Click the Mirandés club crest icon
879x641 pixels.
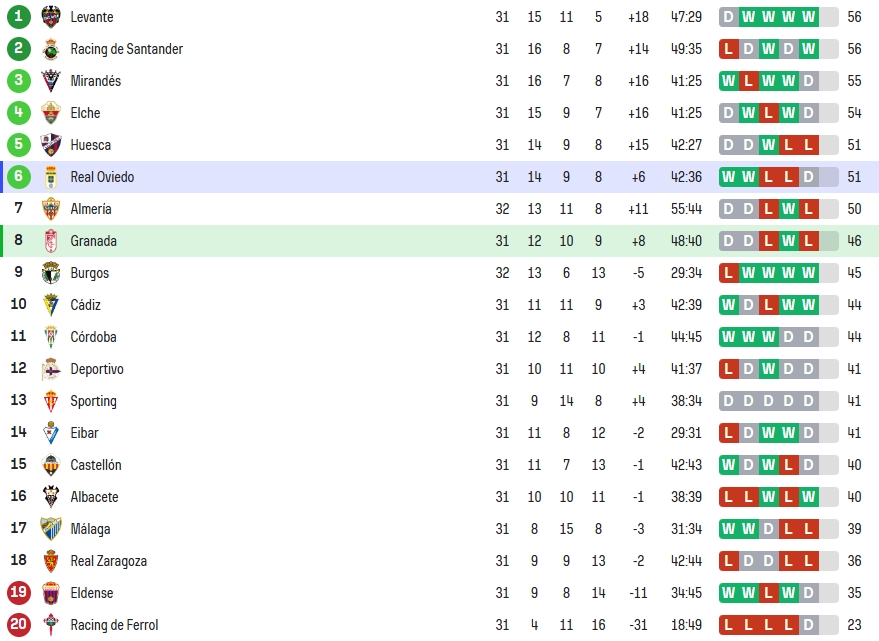click(x=50, y=81)
